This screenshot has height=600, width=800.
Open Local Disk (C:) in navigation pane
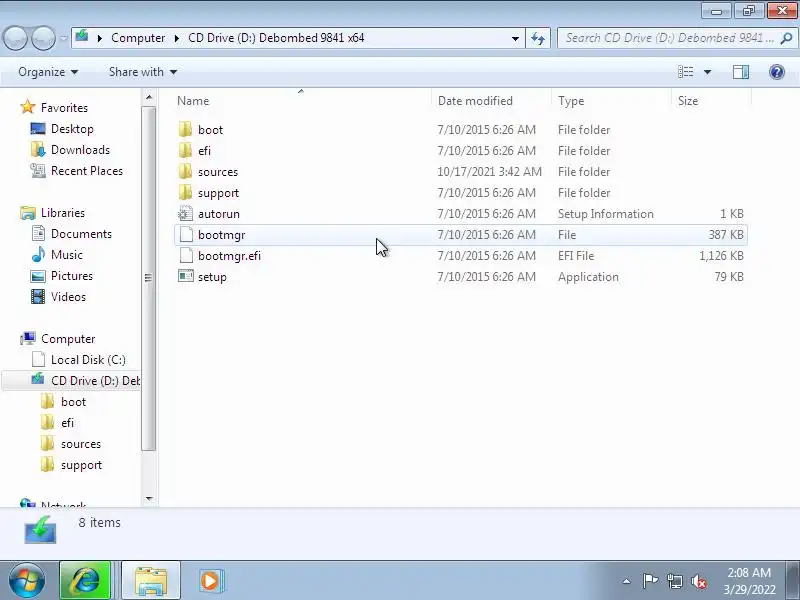88,360
